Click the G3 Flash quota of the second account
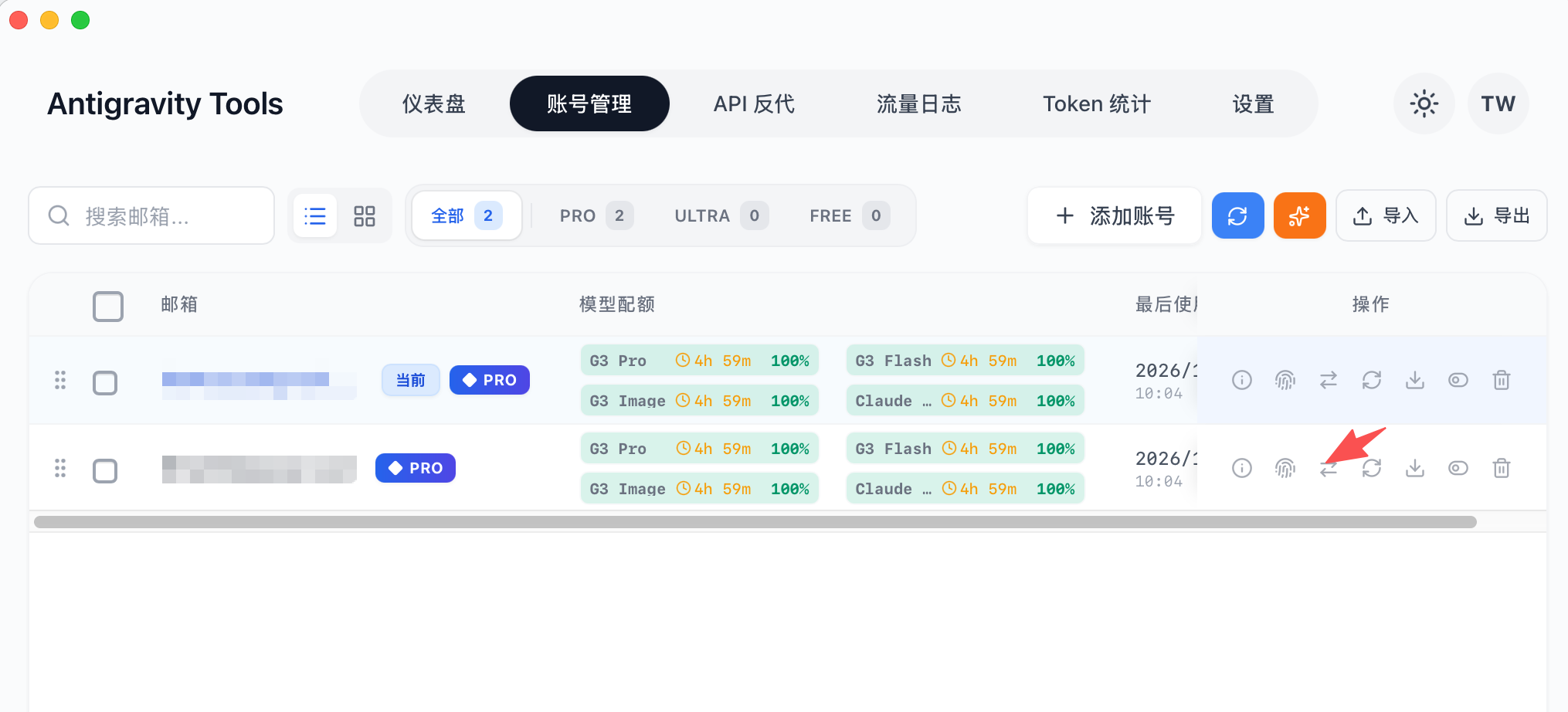 coord(966,449)
